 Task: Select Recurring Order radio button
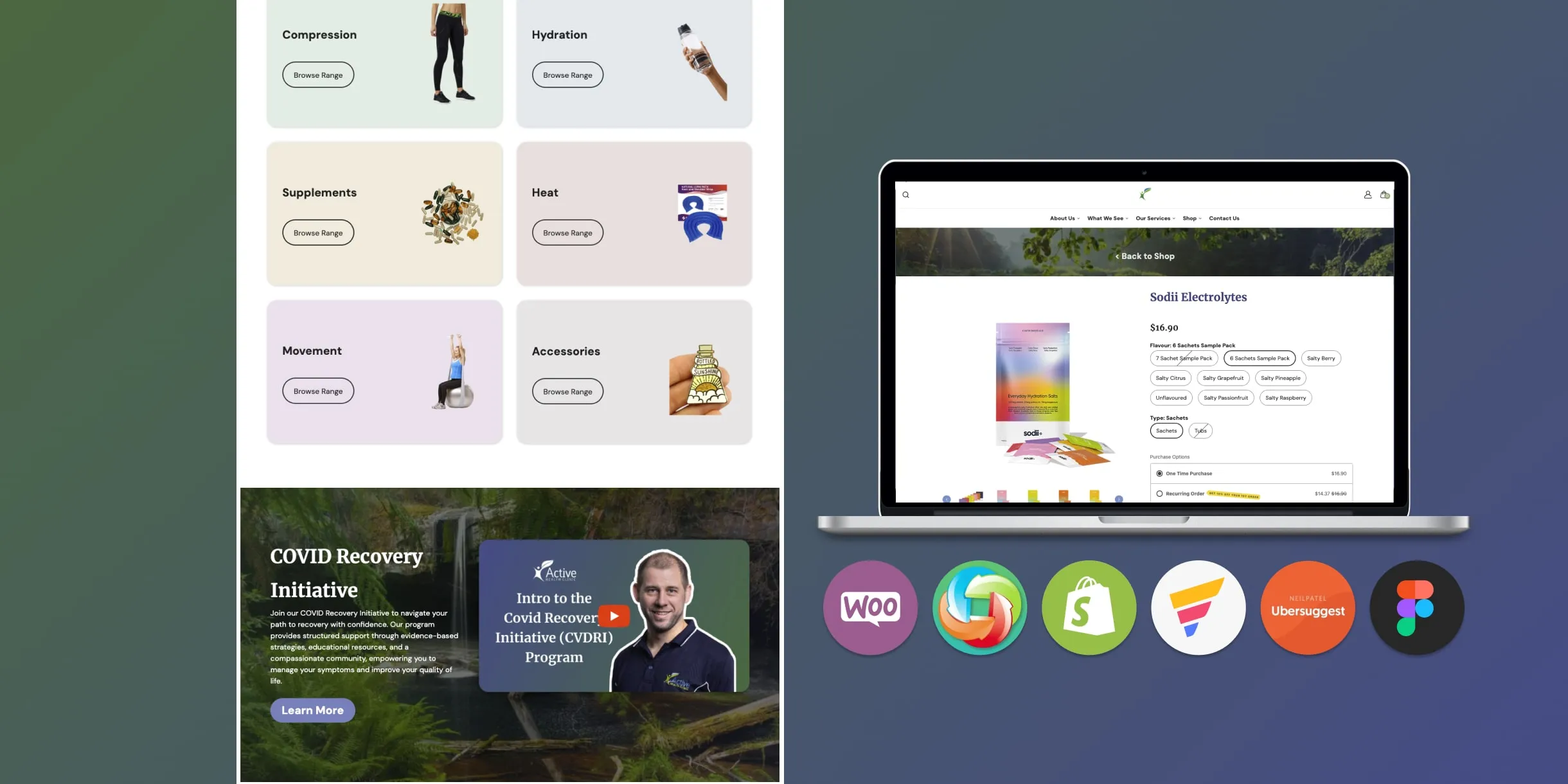click(1159, 494)
